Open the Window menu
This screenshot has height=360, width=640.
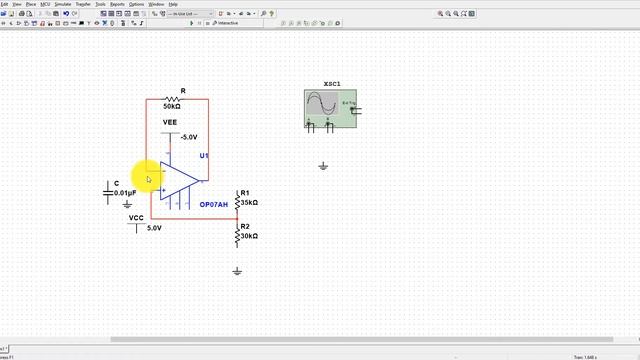156,4
